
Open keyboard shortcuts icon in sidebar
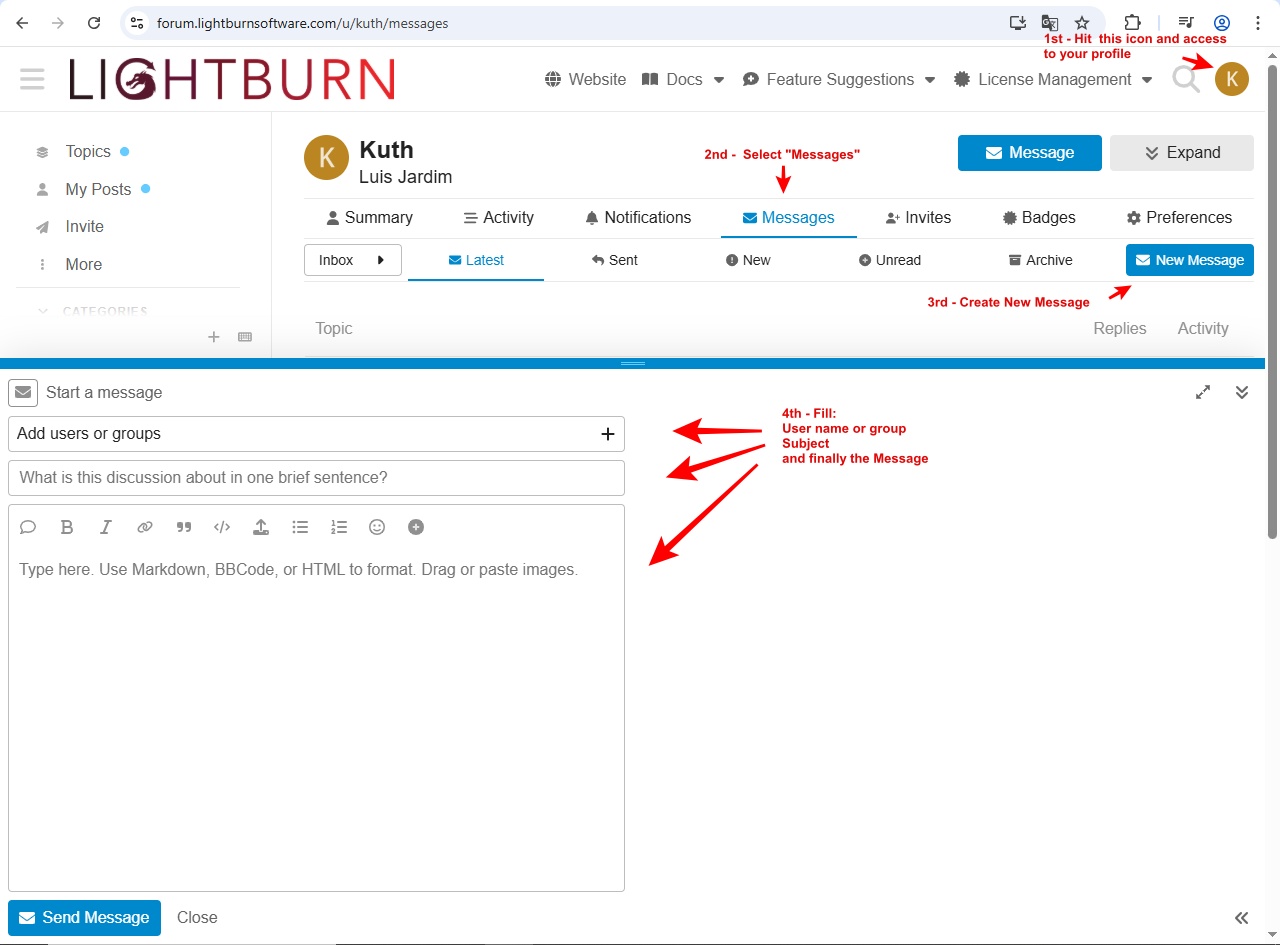pos(245,337)
